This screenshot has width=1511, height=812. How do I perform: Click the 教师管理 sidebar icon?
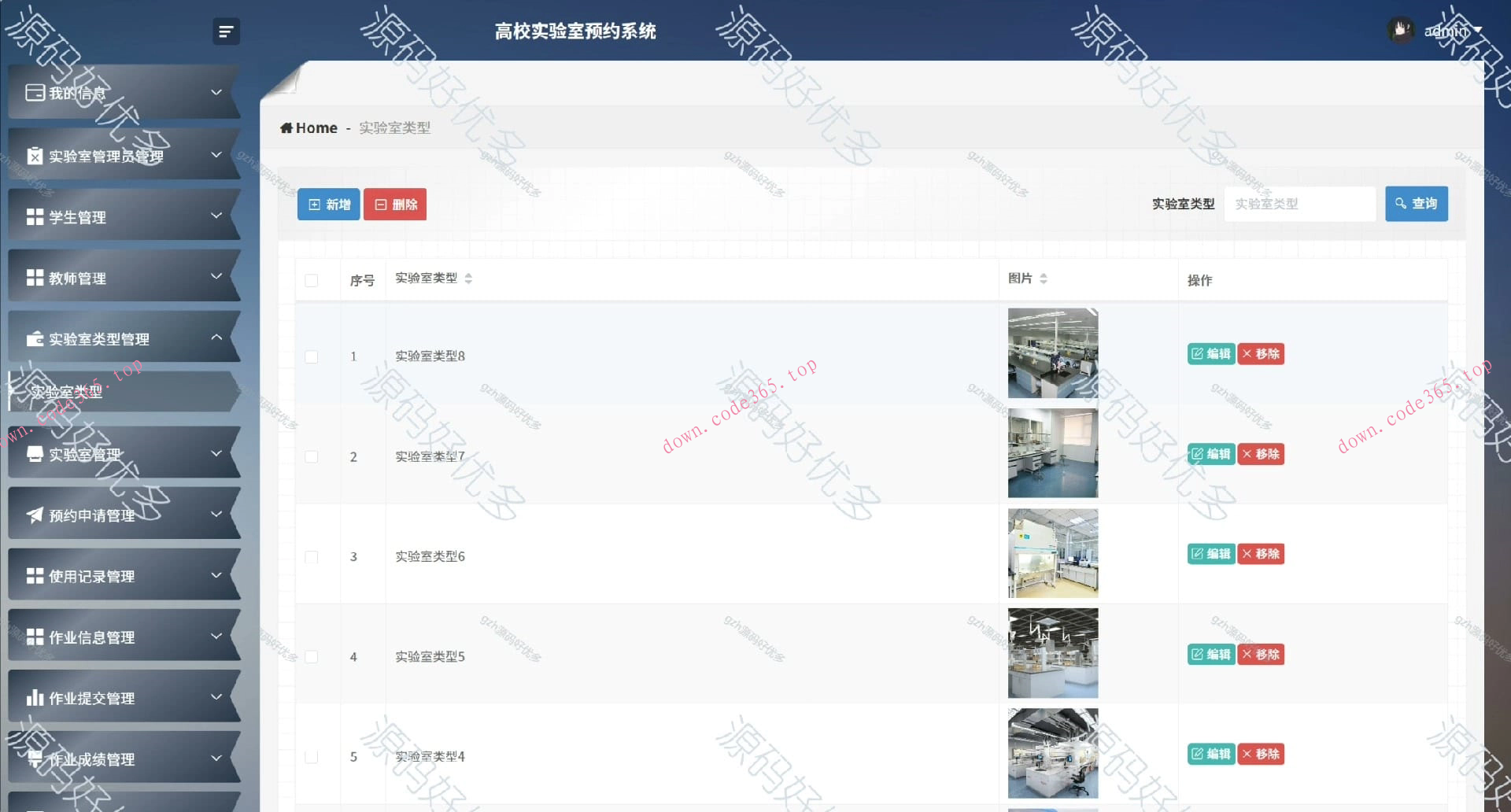pyautogui.click(x=34, y=276)
